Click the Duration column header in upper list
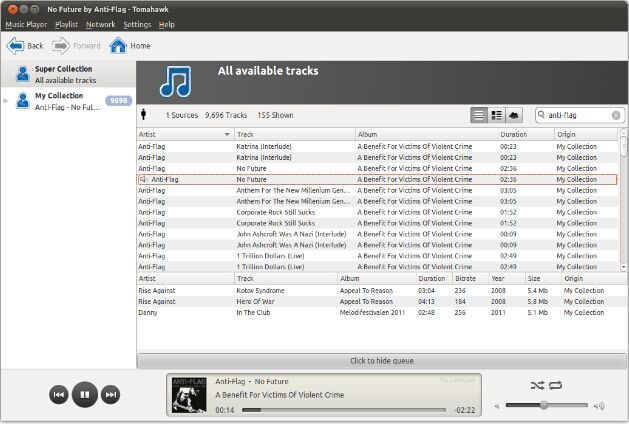 click(x=526, y=134)
